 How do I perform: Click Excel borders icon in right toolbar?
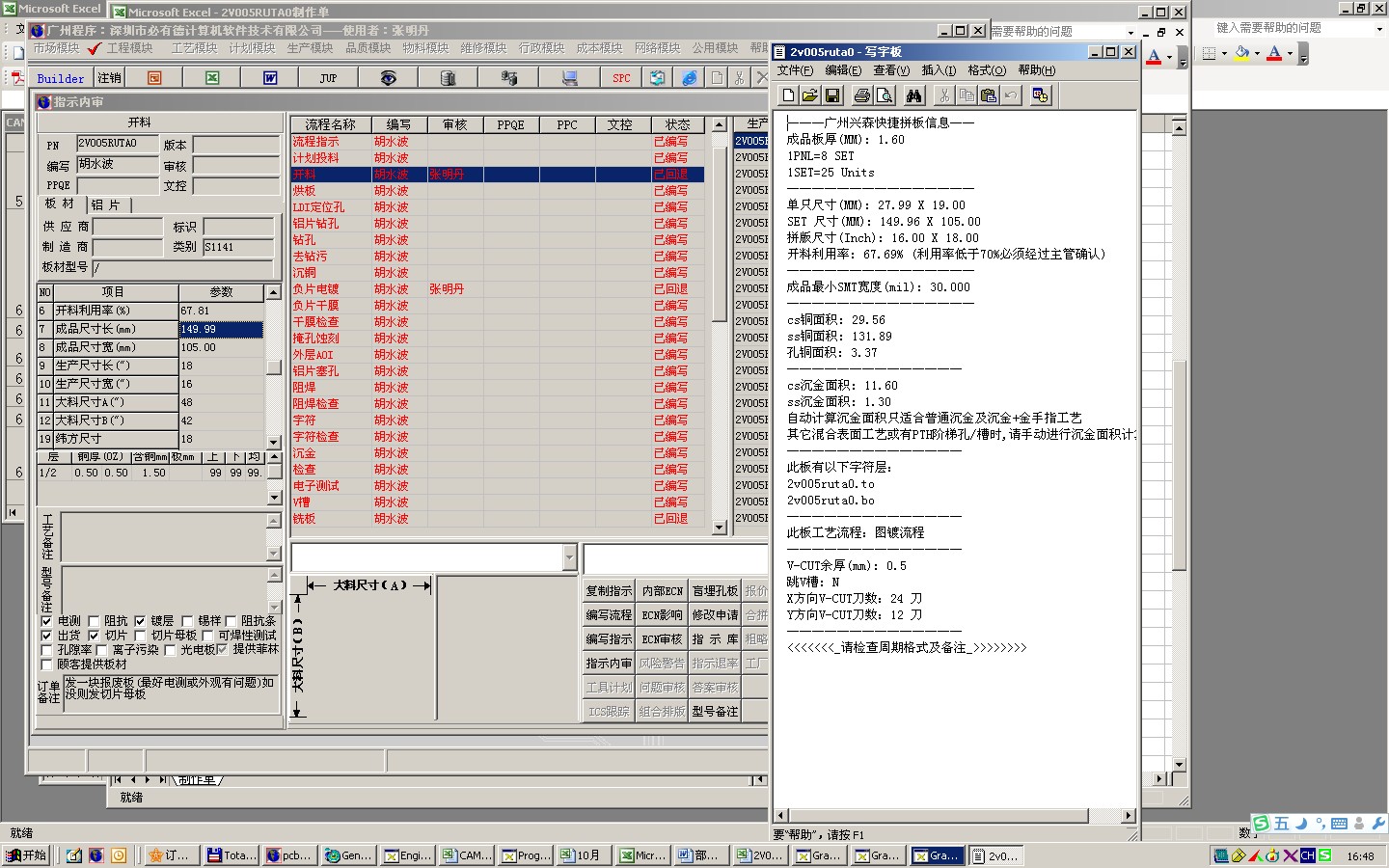coord(1210,53)
